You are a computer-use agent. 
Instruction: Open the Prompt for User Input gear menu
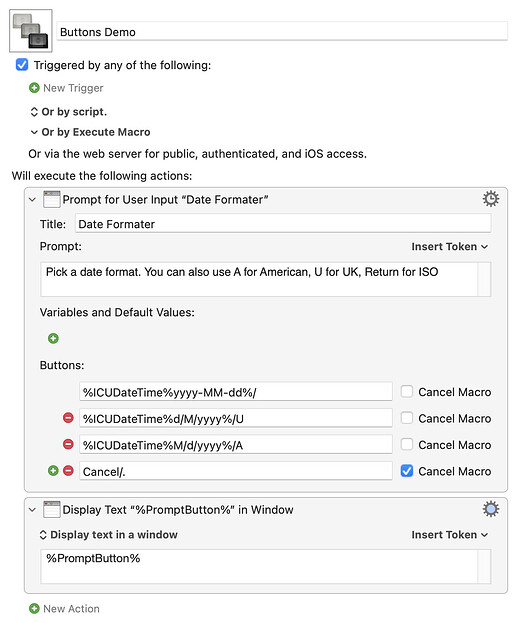coord(490,199)
